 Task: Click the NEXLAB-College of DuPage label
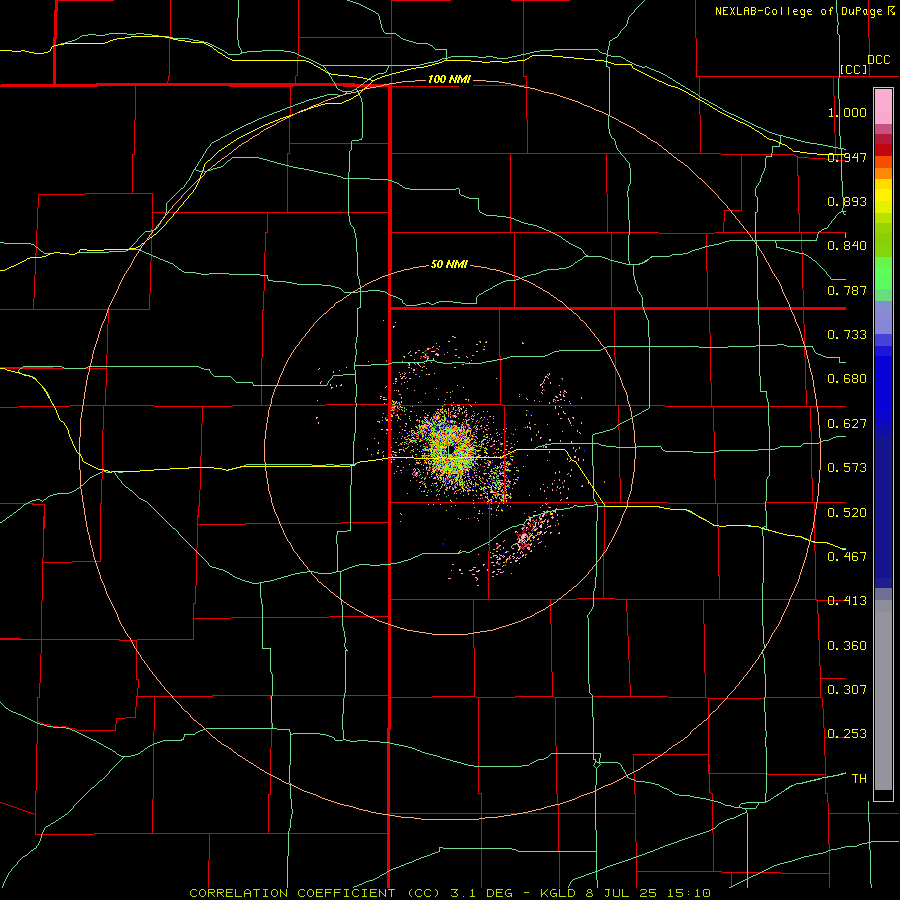[798, 11]
